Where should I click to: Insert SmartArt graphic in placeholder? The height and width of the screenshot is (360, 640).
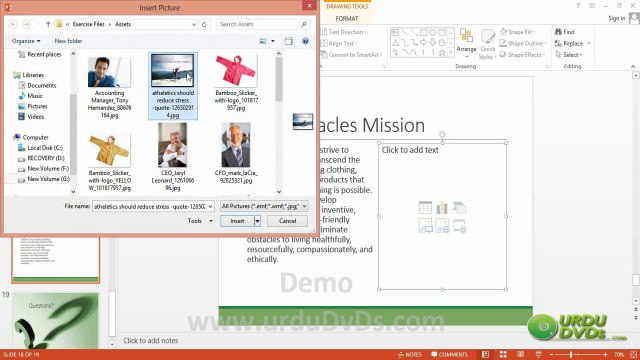(x=459, y=207)
